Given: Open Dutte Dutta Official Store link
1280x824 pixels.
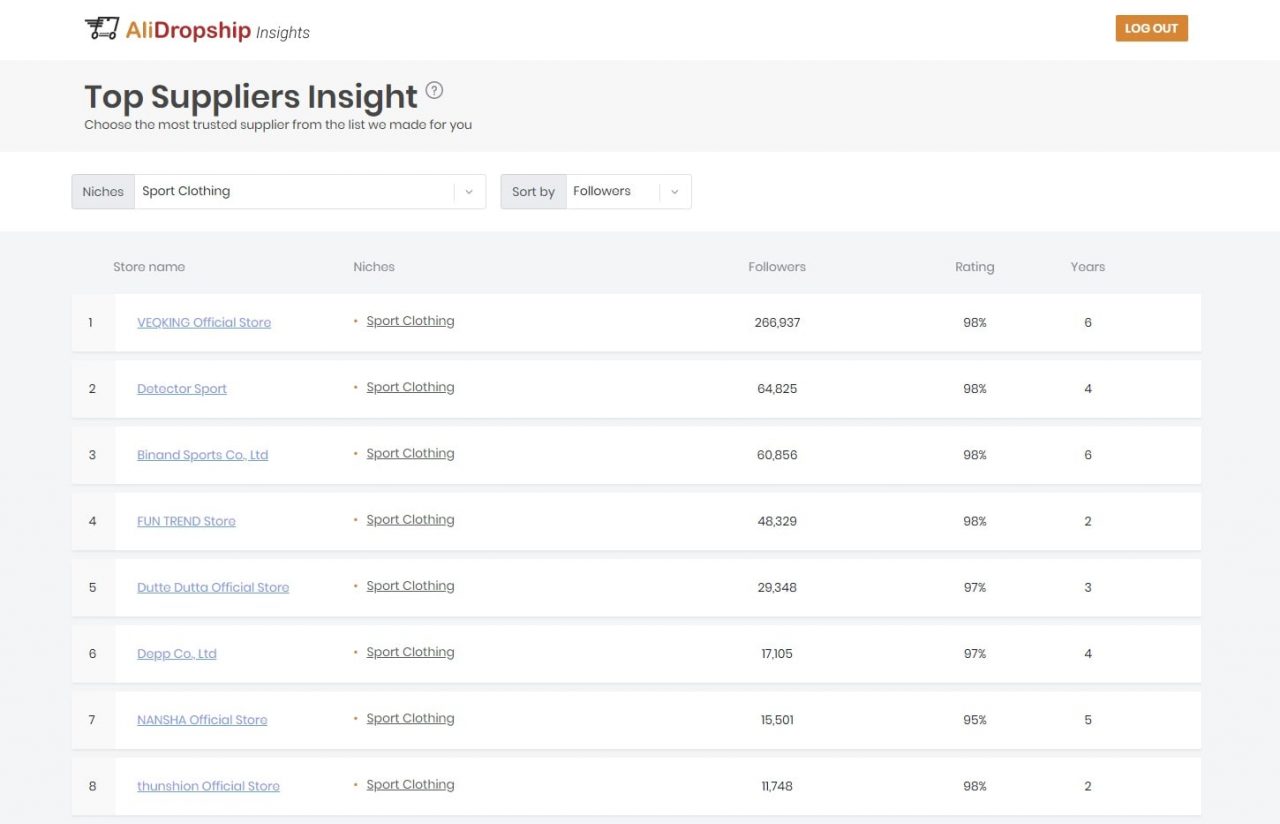Looking at the screenshot, I should tap(213, 588).
